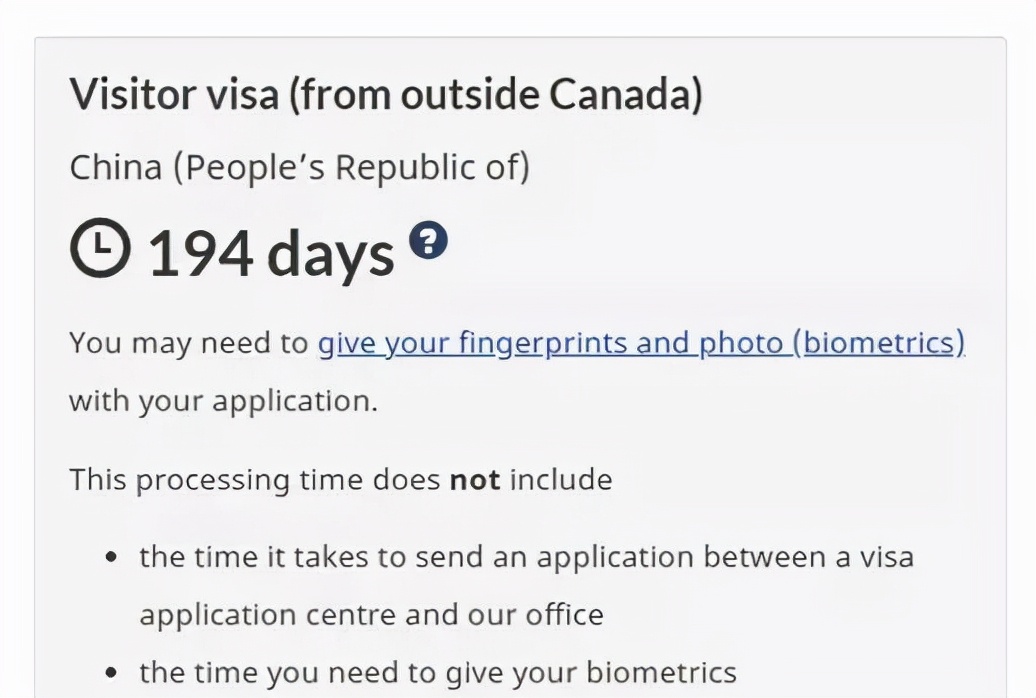Click "application centre and our office" line
Viewport: 1036px width, 698px height.
[371, 613]
